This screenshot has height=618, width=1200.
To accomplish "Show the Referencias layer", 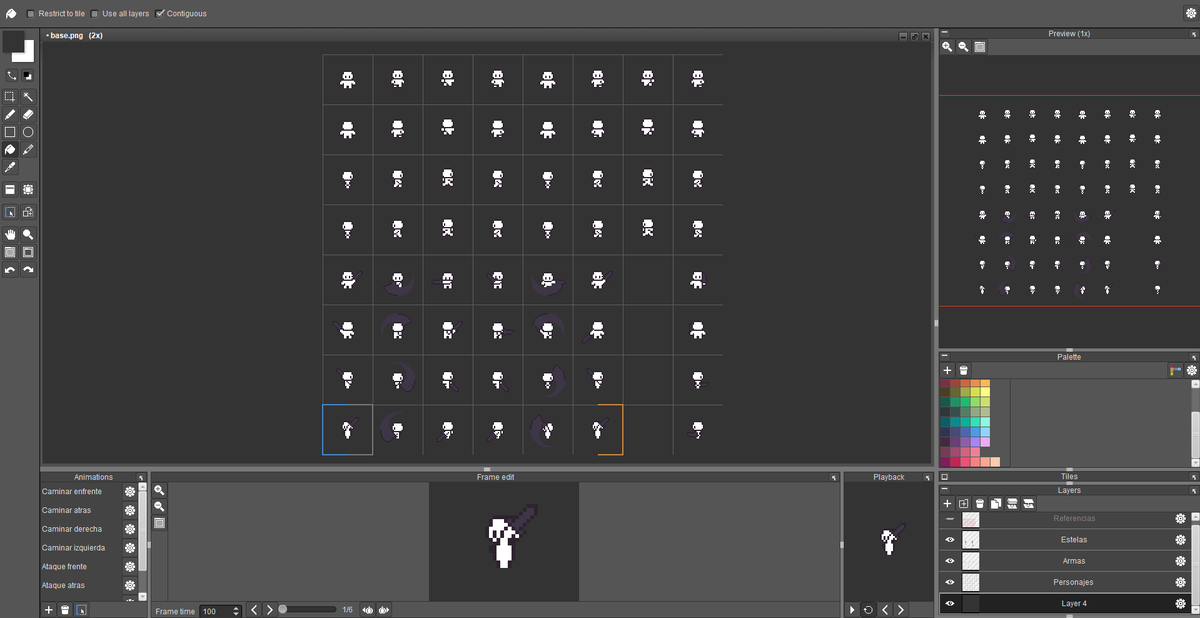I will tap(950, 519).
